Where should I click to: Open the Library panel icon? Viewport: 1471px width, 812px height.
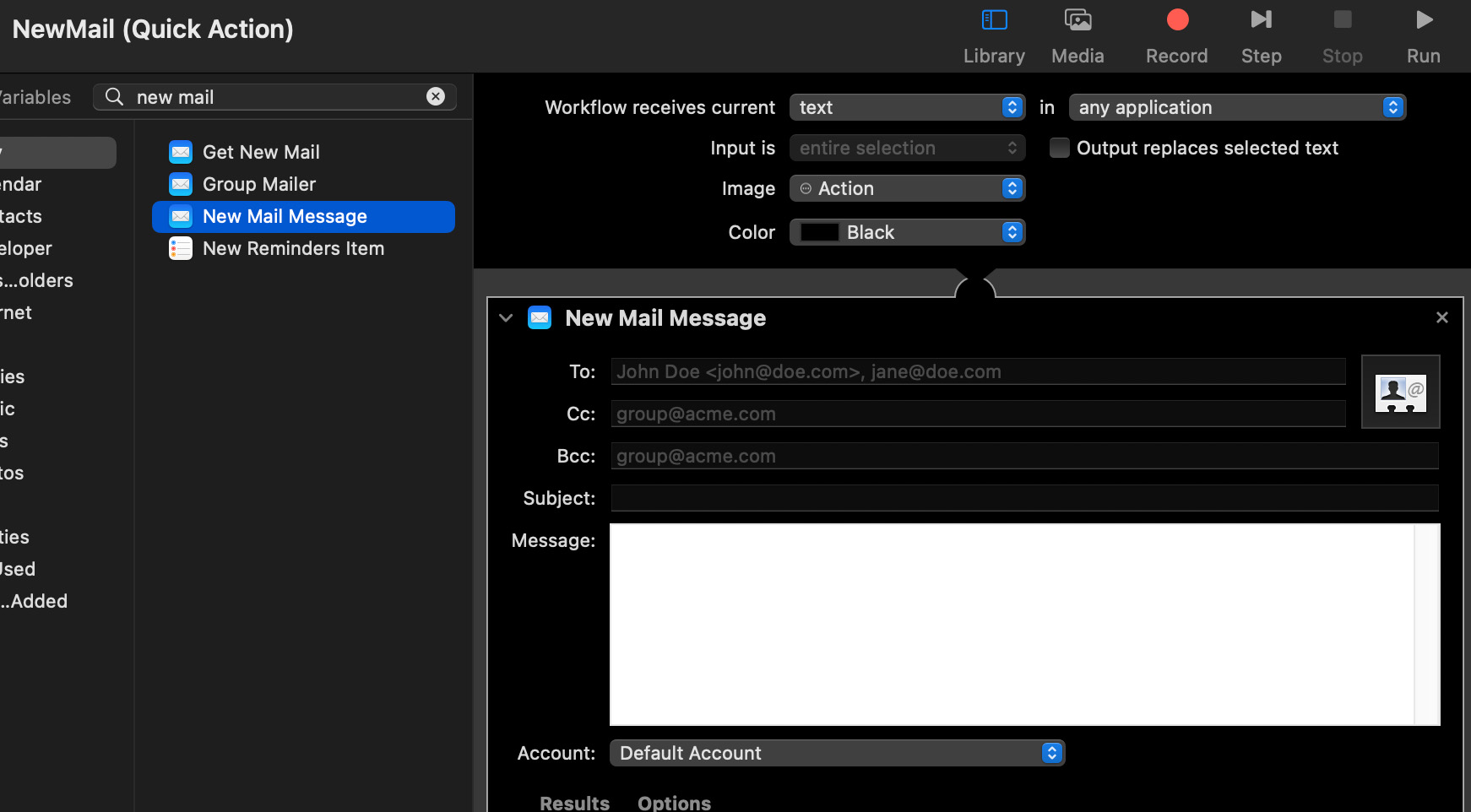point(994,19)
